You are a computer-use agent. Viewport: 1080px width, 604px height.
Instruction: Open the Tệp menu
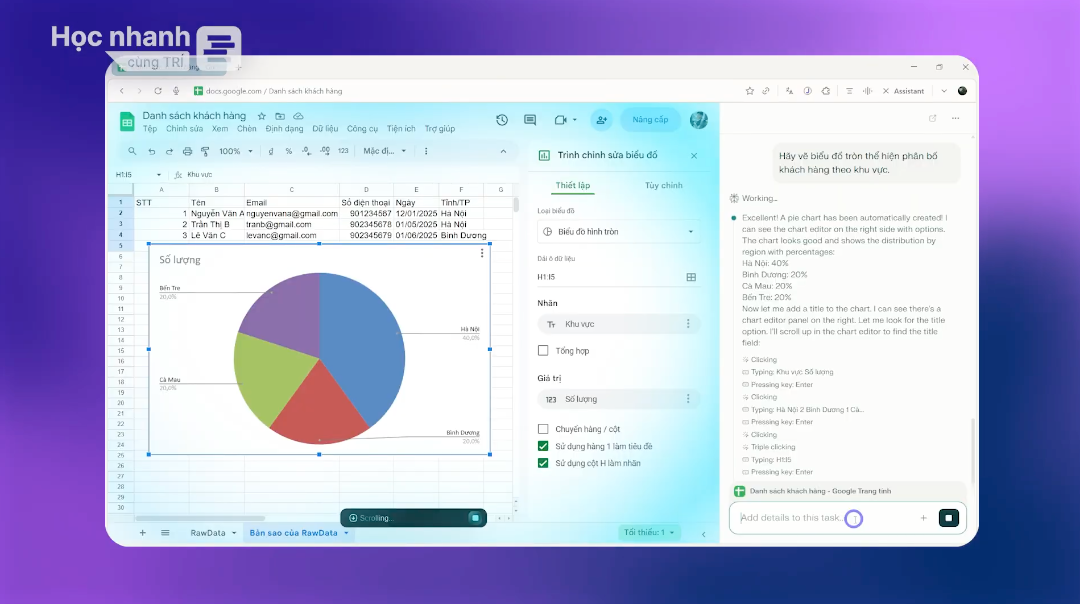(149, 129)
